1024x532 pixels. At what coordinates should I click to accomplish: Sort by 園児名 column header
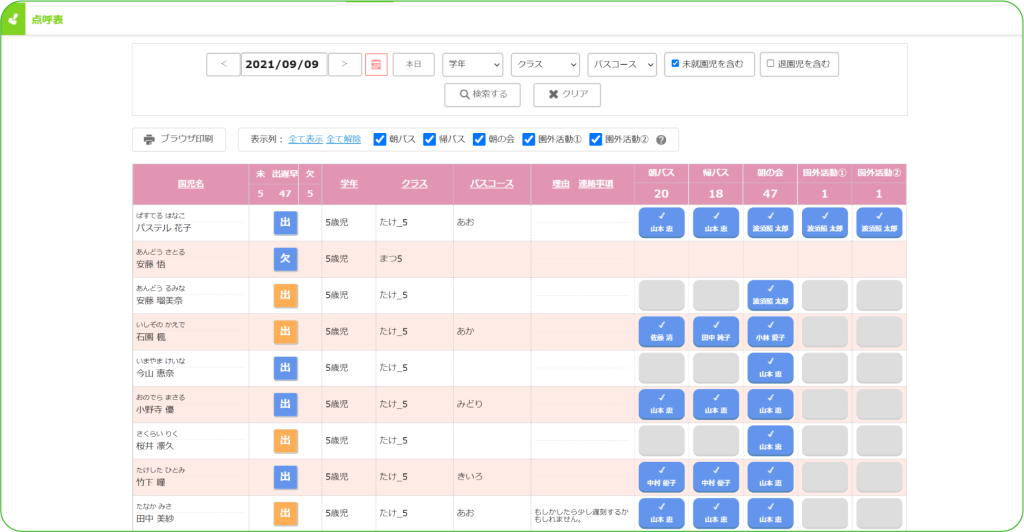click(191, 184)
